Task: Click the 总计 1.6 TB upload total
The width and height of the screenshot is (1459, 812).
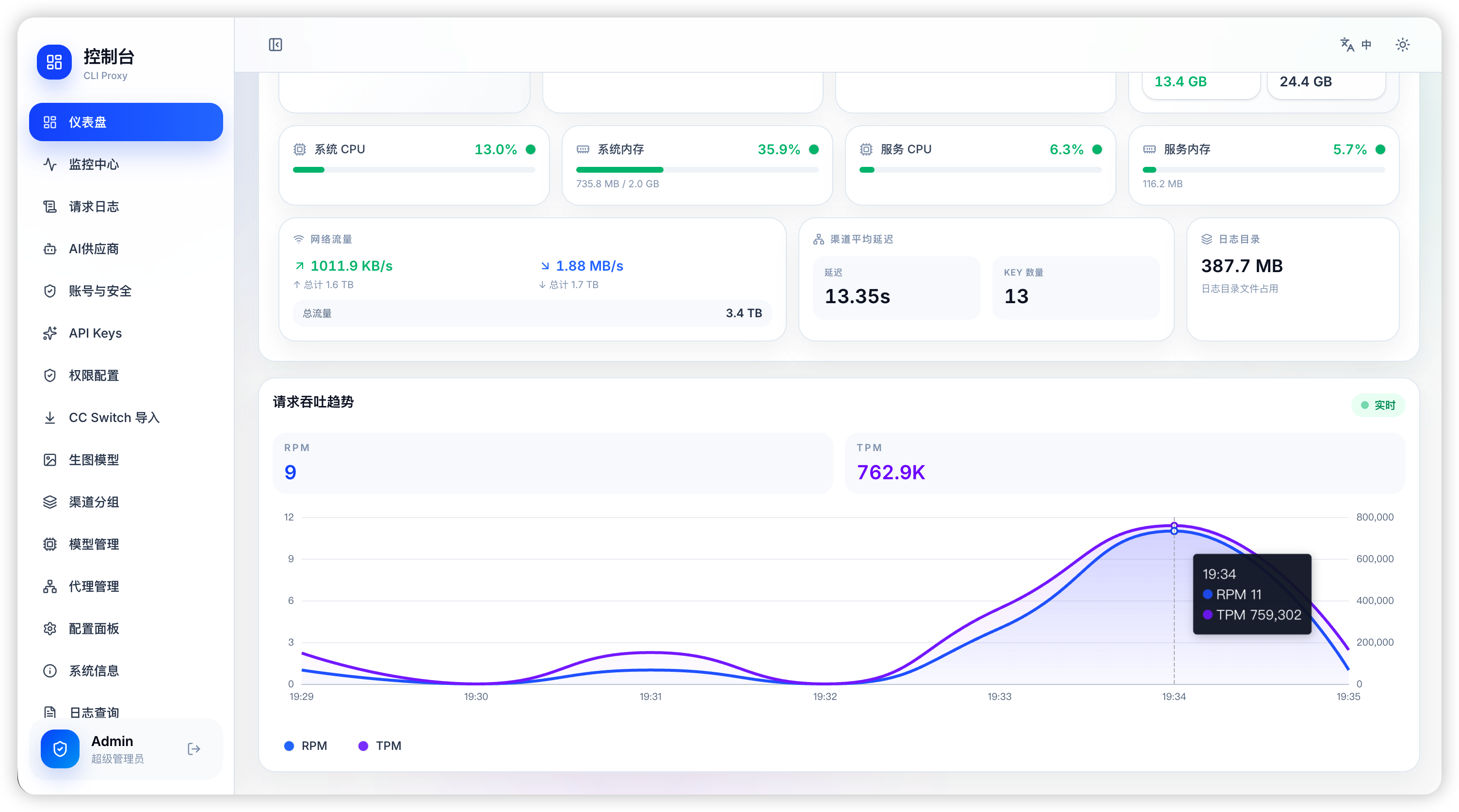Action: coord(324,285)
